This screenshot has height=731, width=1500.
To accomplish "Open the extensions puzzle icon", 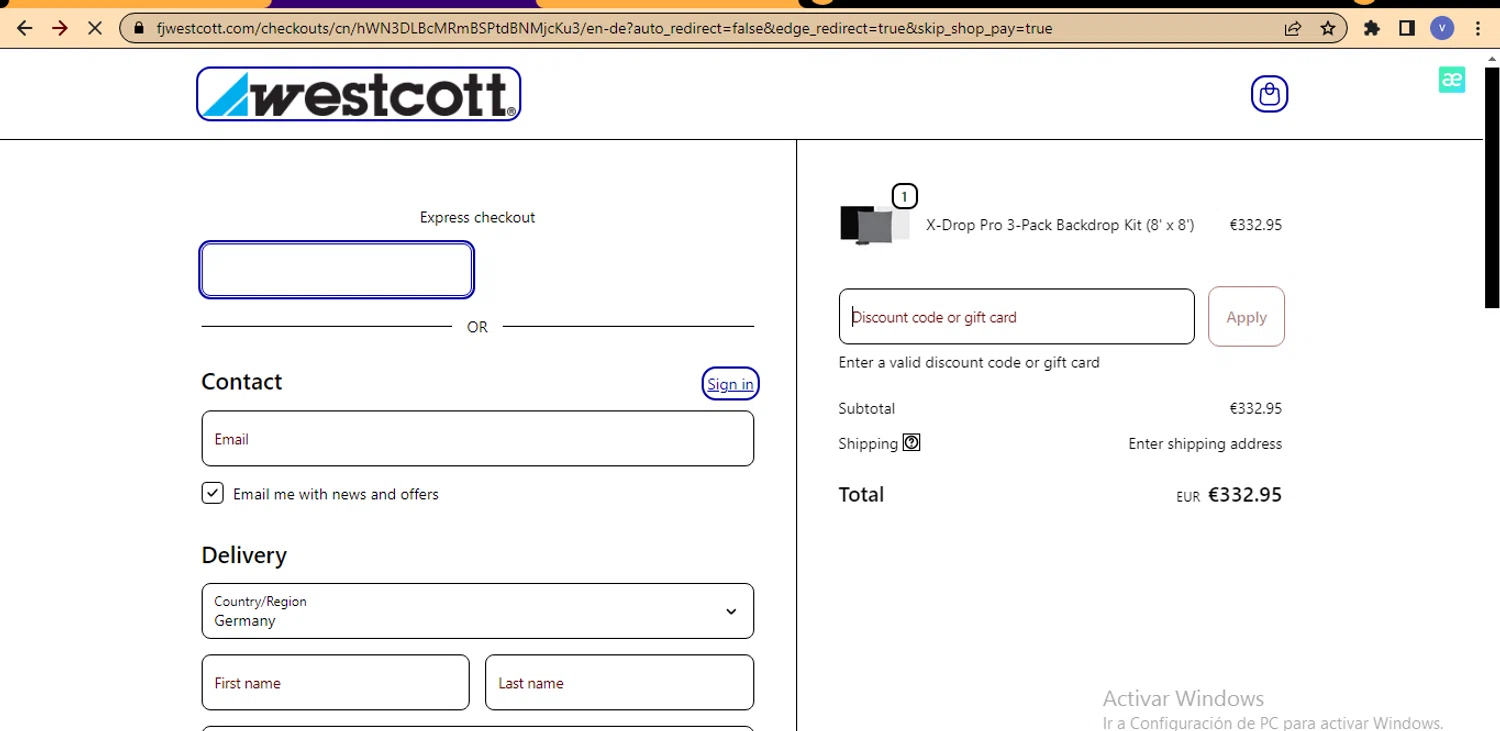I will point(1372,28).
